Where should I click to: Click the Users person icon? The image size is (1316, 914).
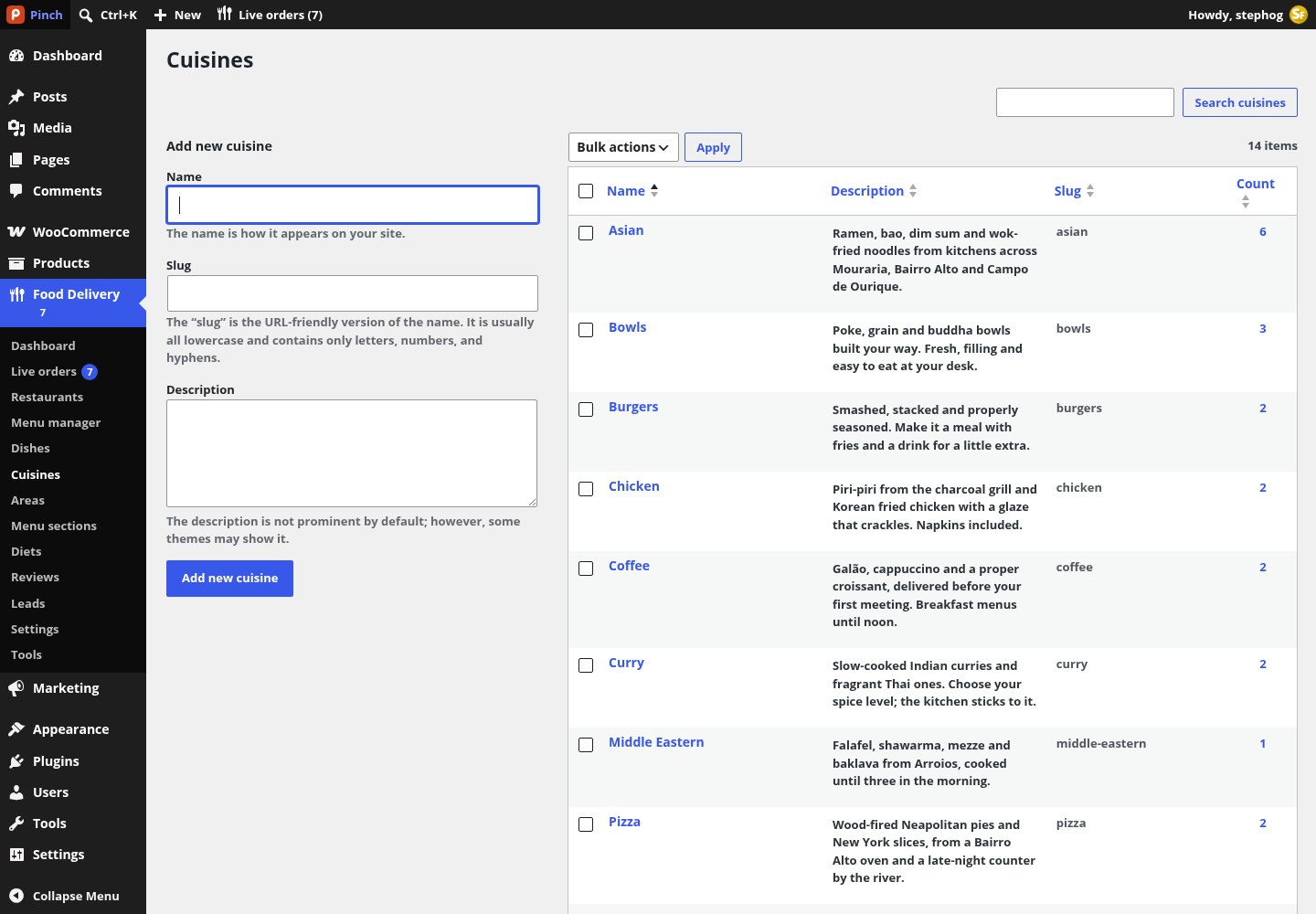click(x=16, y=792)
